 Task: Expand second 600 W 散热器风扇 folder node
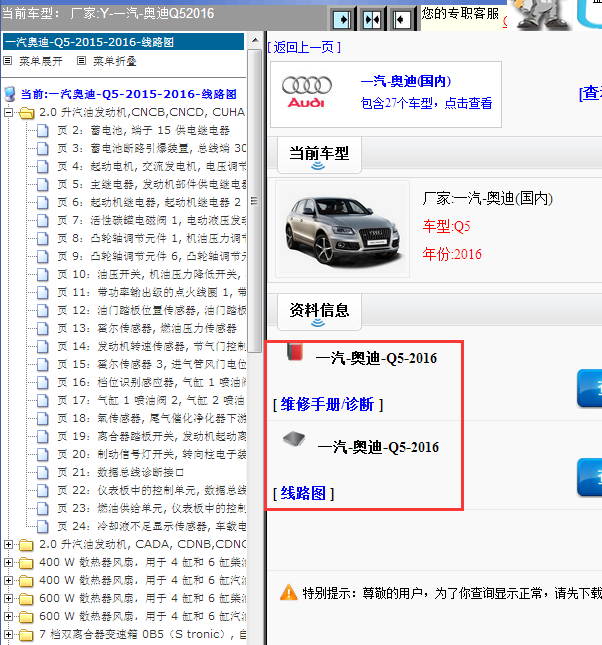pyautogui.click(x=8, y=616)
